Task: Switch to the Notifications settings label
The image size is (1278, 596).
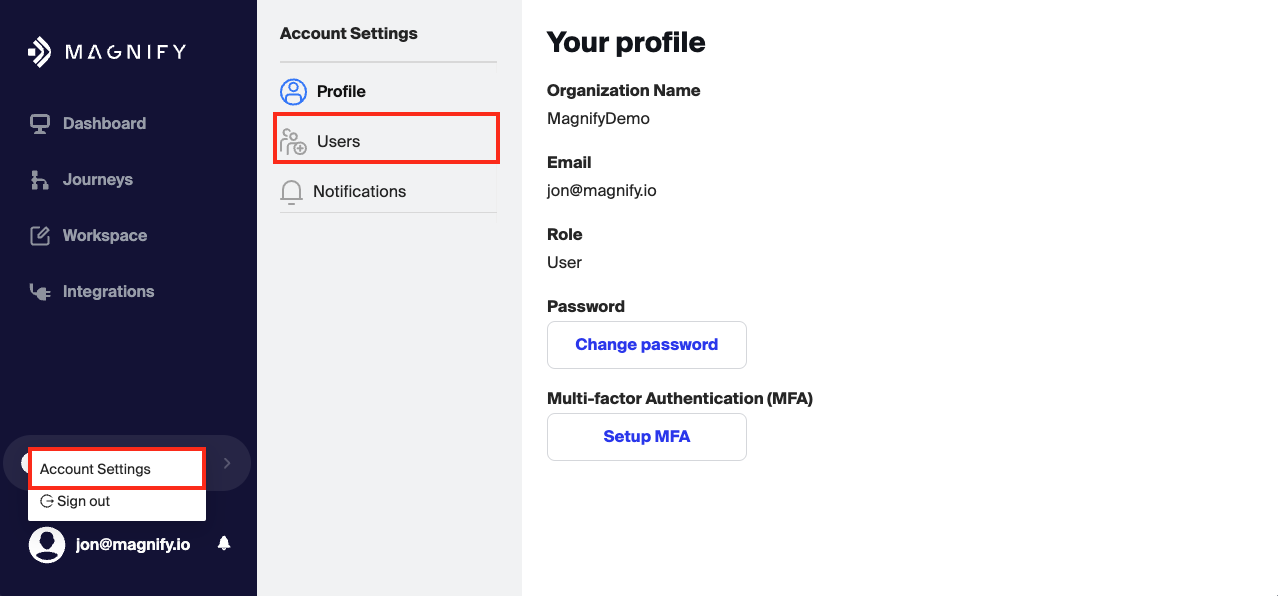Action: point(359,192)
